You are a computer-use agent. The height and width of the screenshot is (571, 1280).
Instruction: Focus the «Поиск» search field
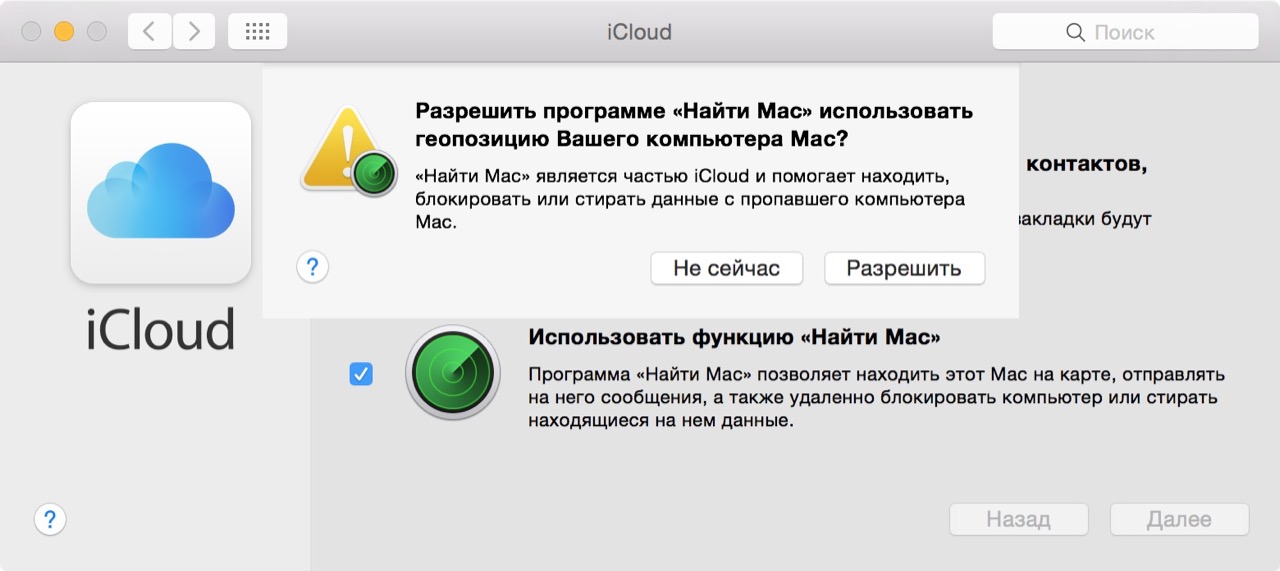pos(1140,33)
